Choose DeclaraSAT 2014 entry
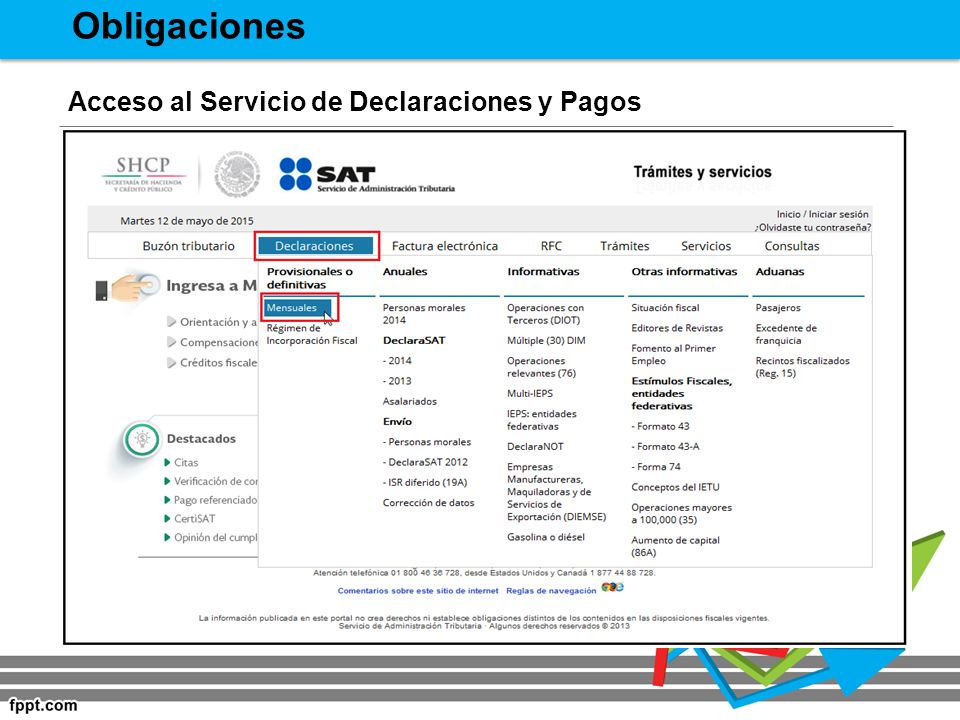This screenshot has height=720, width=960. [x=397, y=361]
